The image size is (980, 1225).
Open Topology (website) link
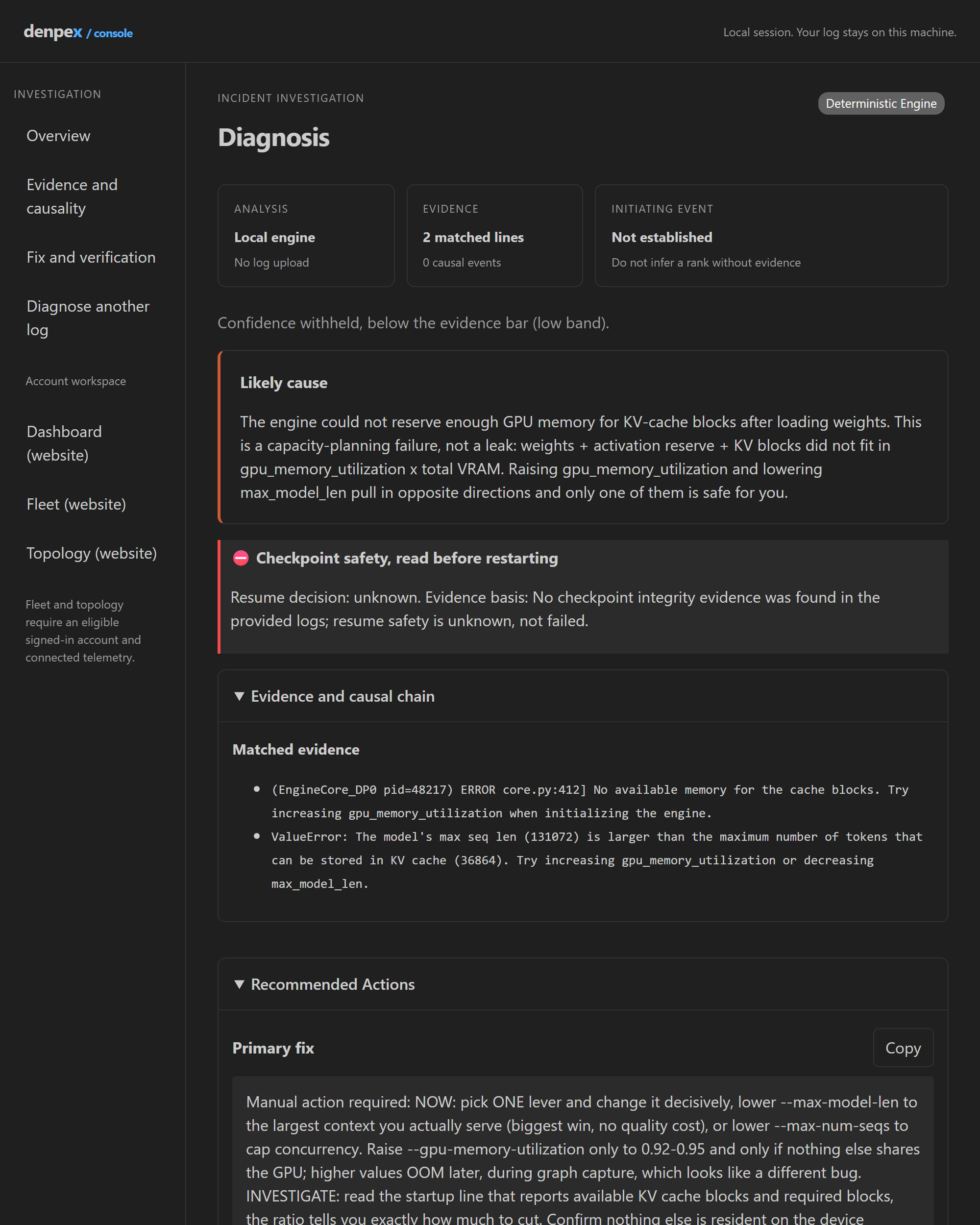coord(92,553)
